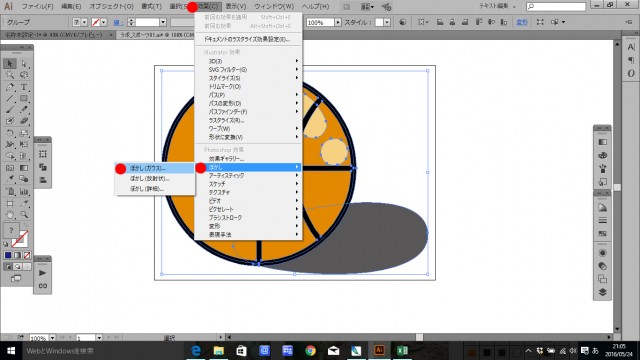
Task: Click the fill question-mark box in toolbox
Action: click(11, 231)
